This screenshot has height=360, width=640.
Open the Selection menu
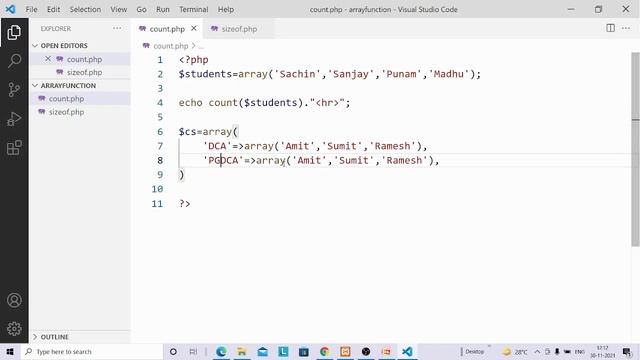click(85, 9)
